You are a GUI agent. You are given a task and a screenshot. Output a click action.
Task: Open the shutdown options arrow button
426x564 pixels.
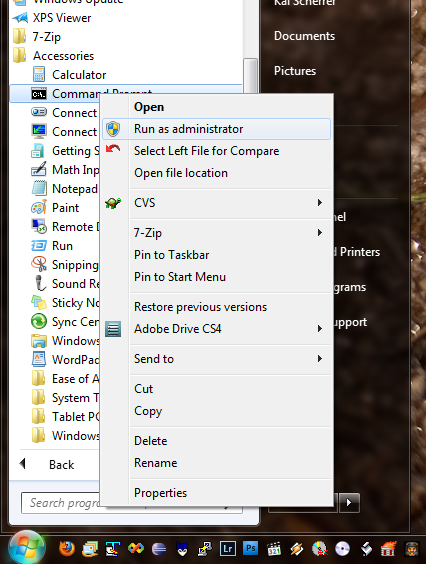coord(349,502)
